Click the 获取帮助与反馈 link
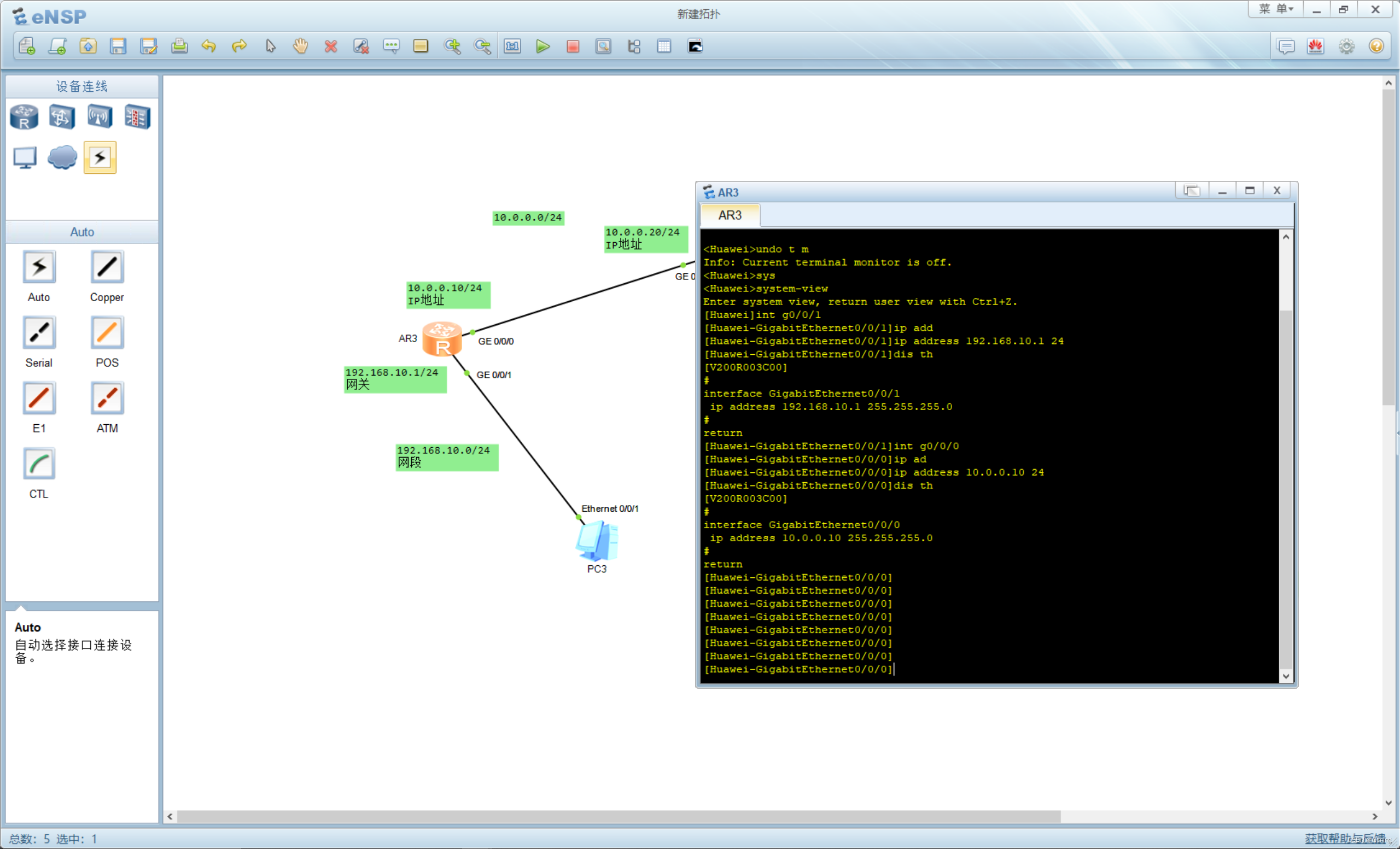Image resolution: width=1400 pixels, height=849 pixels. tap(1344, 838)
